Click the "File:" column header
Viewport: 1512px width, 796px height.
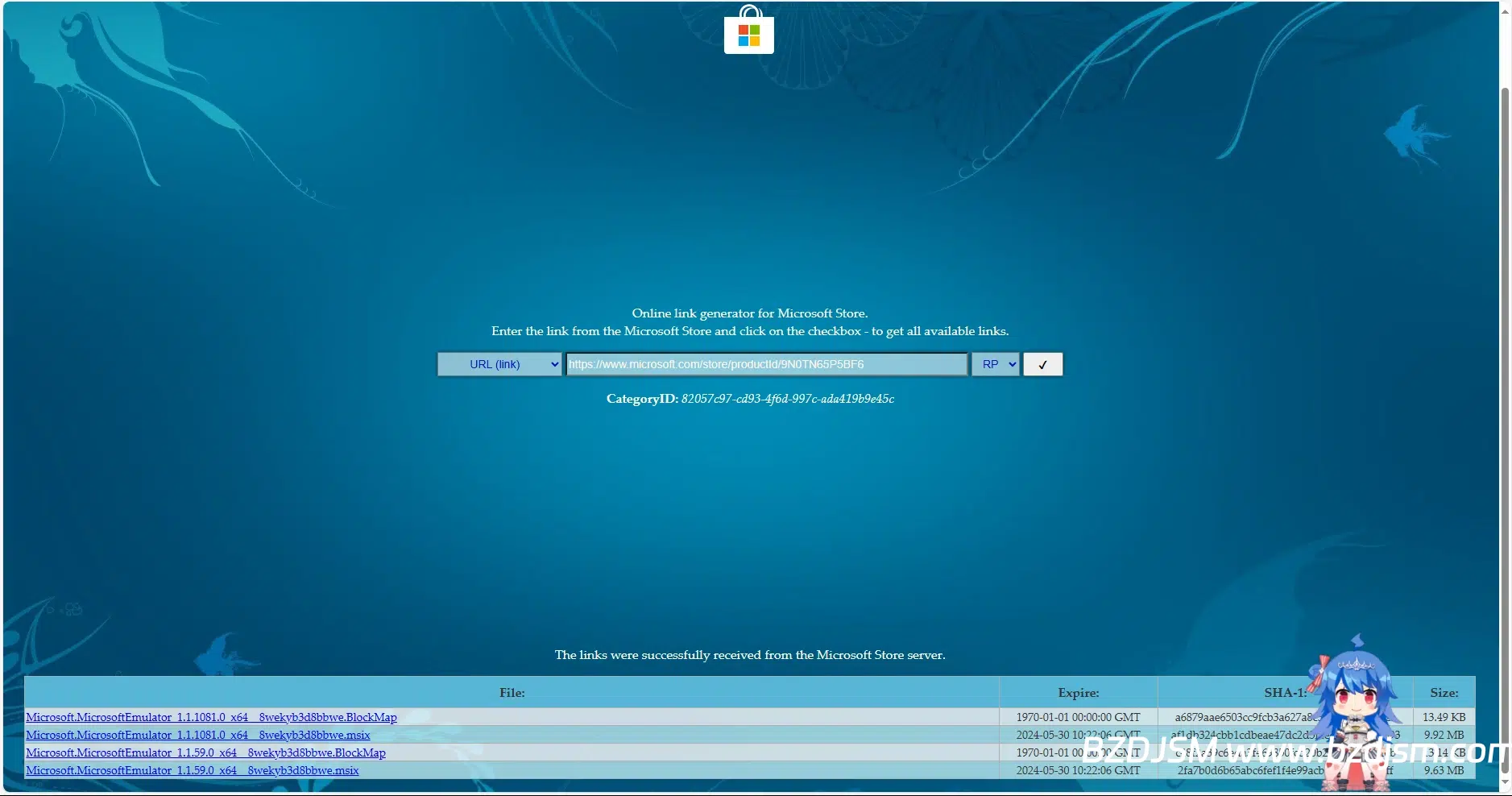click(512, 693)
